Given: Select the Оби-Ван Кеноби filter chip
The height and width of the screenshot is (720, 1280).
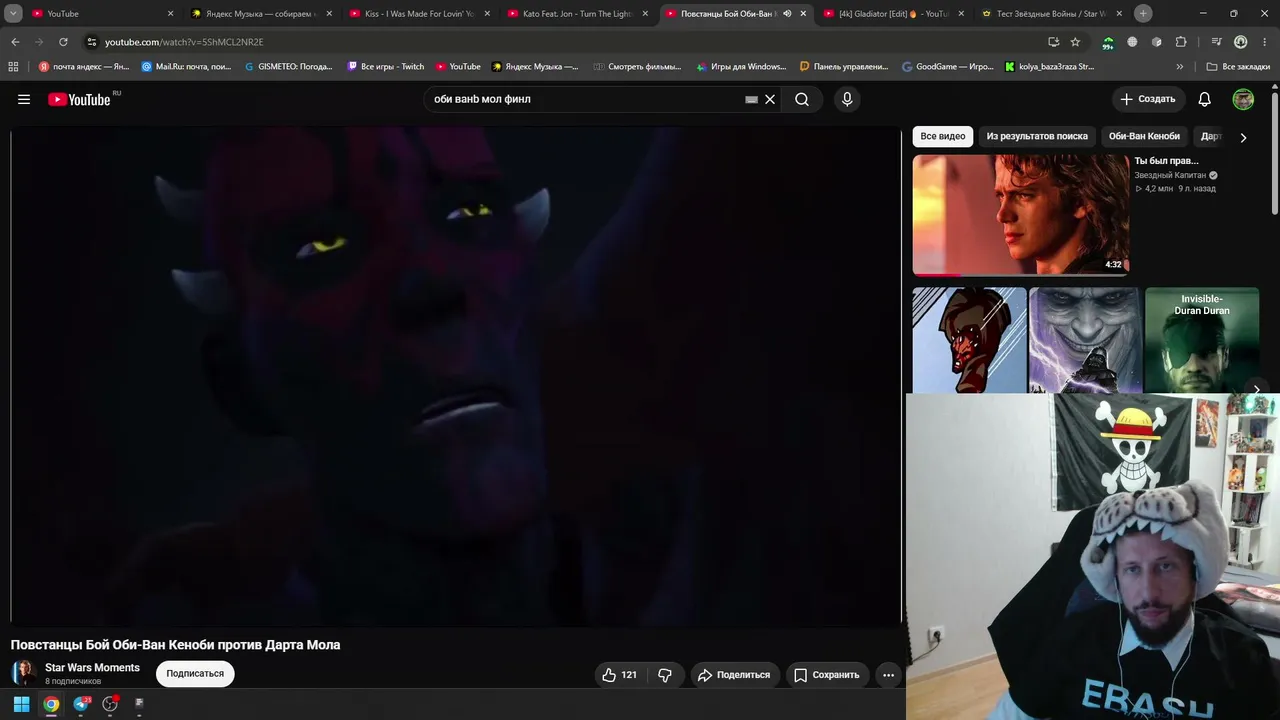Looking at the screenshot, I should [1144, 136].
